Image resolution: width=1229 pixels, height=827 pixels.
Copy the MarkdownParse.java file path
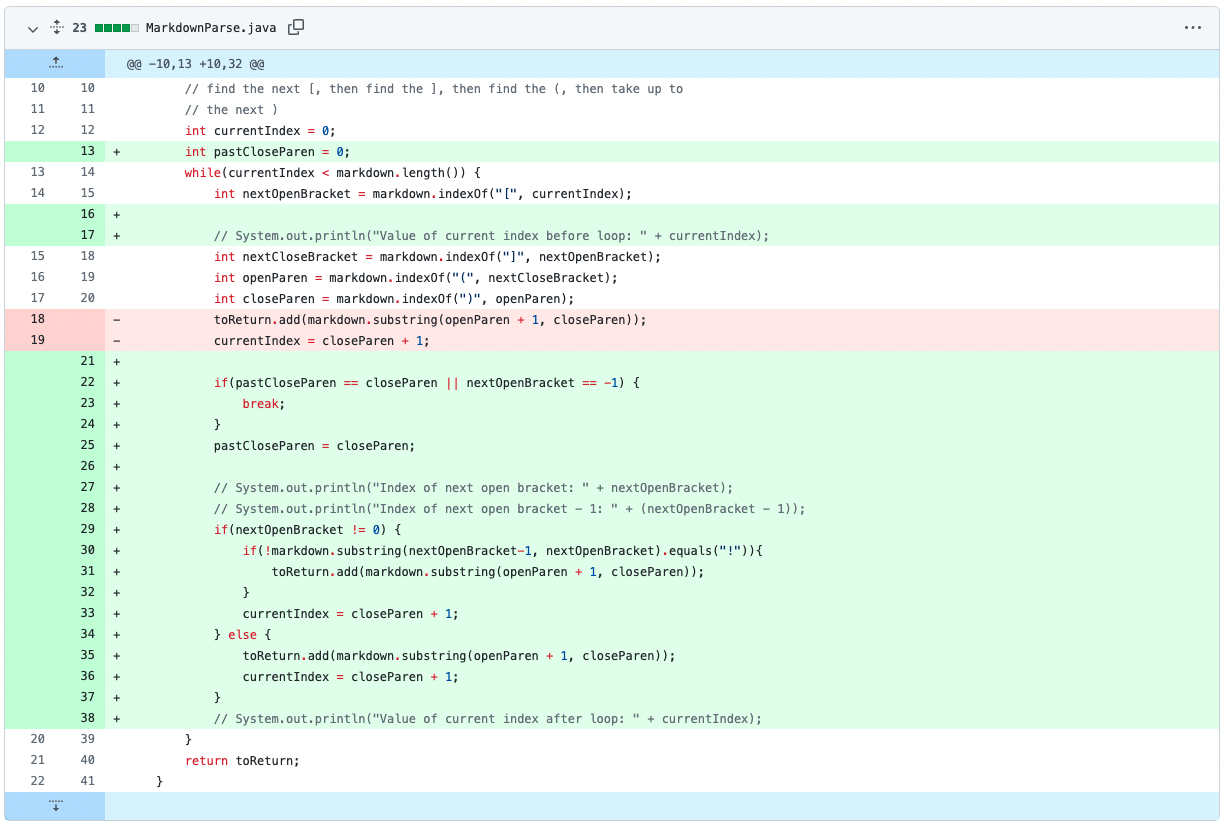pos(296,28)
